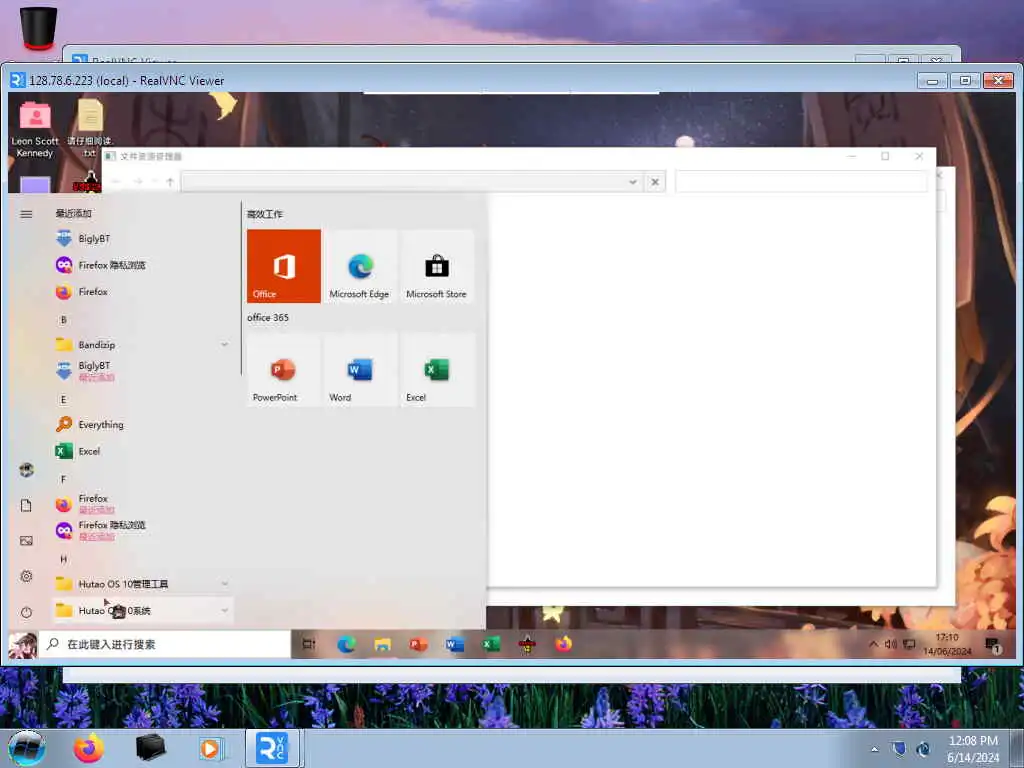
Task: Select the Leon Scott Kennedy desktop folder
Action: (35, 130)
